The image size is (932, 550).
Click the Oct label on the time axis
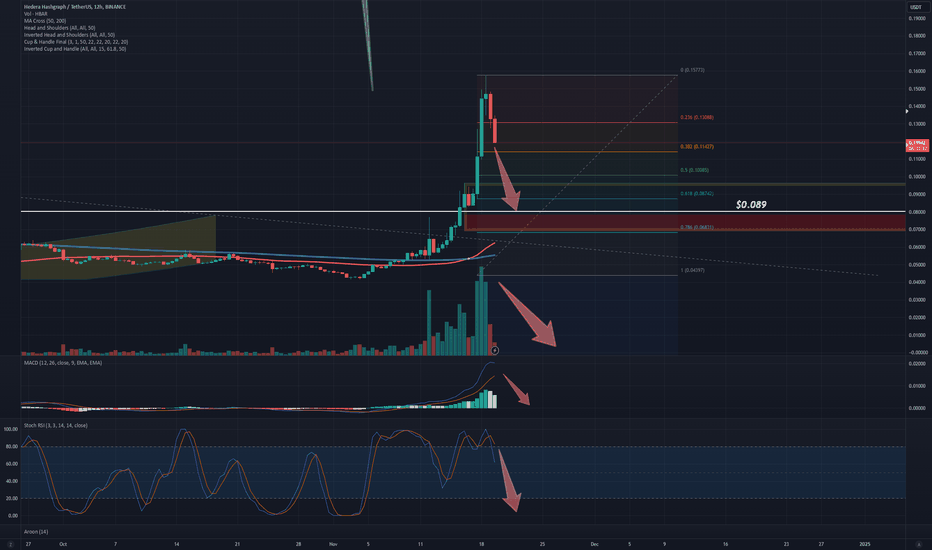click(63, 544)
